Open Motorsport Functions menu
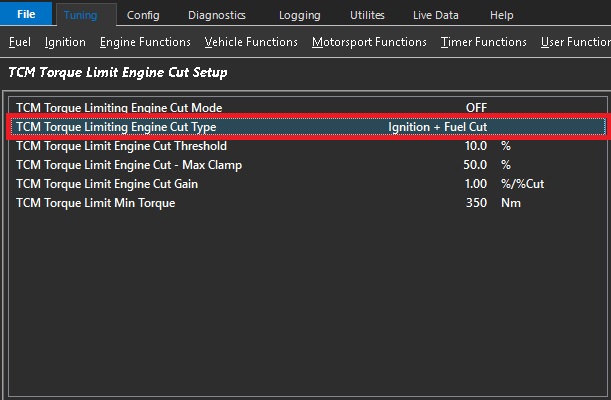Image resolution: width=611 pixels, height=400 pixels. (x=369, y=42)
